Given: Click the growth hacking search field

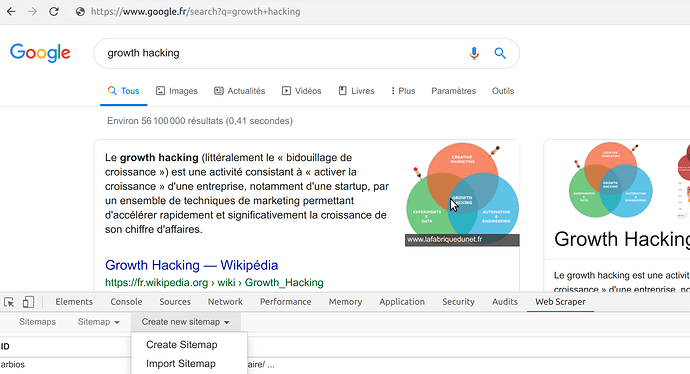Looking at the screenshot, I should coord(282,53).
